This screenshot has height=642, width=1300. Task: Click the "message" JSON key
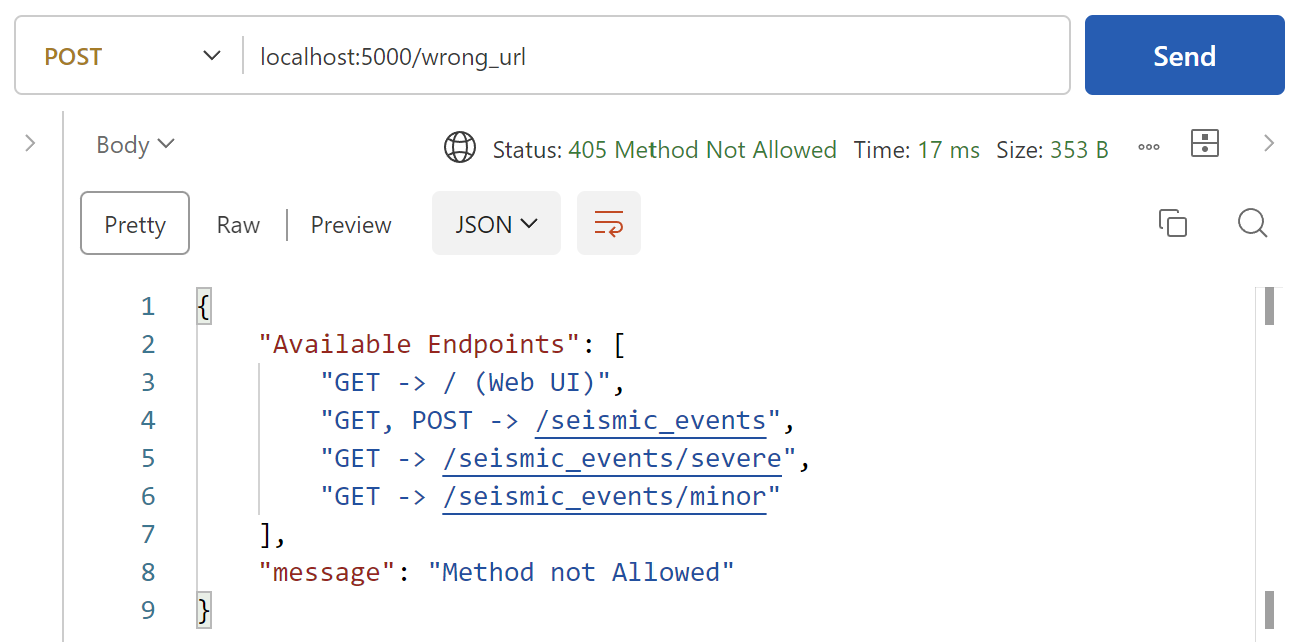pyautogui.click(x=327, y=572)
